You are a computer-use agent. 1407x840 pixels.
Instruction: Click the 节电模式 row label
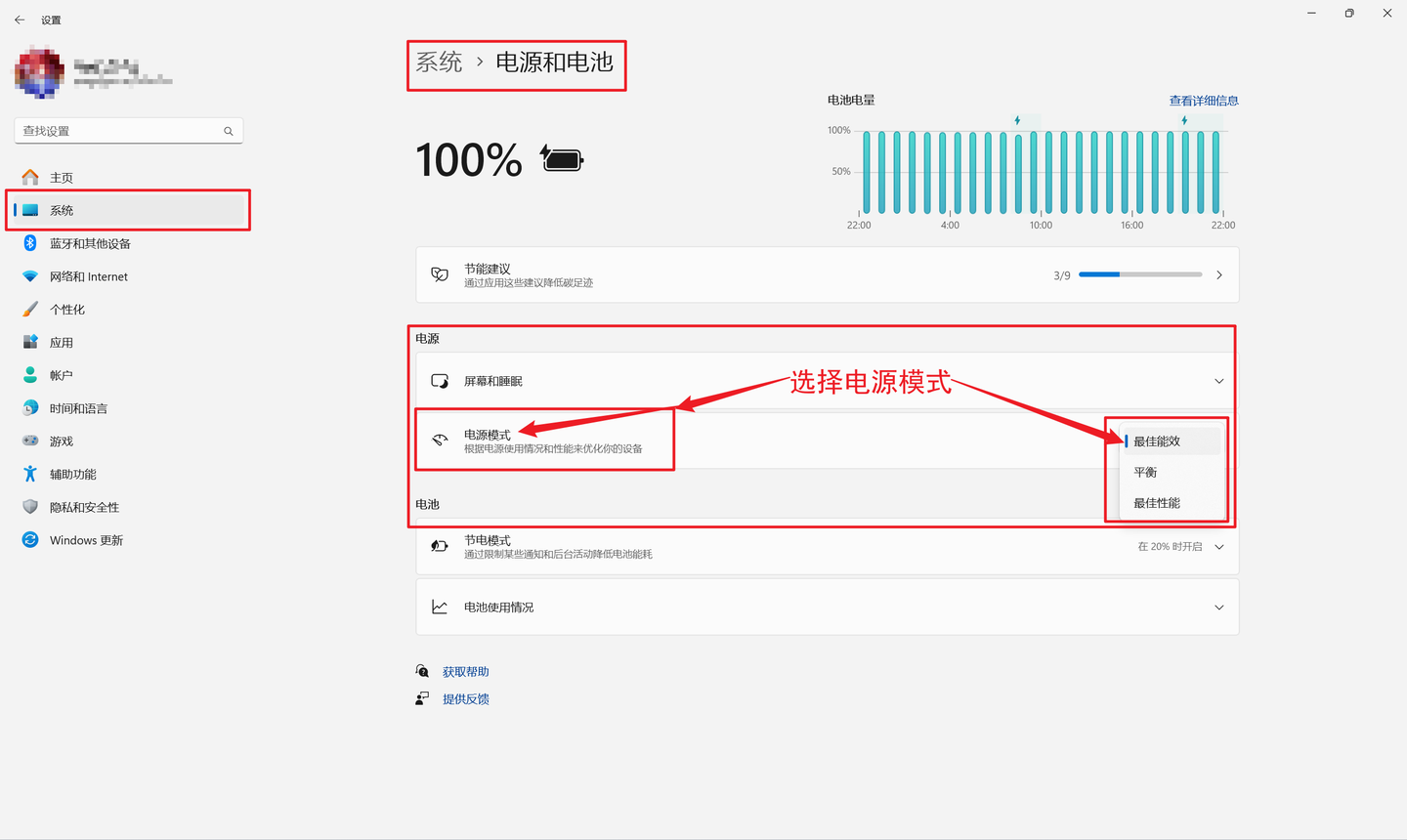coord(488,540)
